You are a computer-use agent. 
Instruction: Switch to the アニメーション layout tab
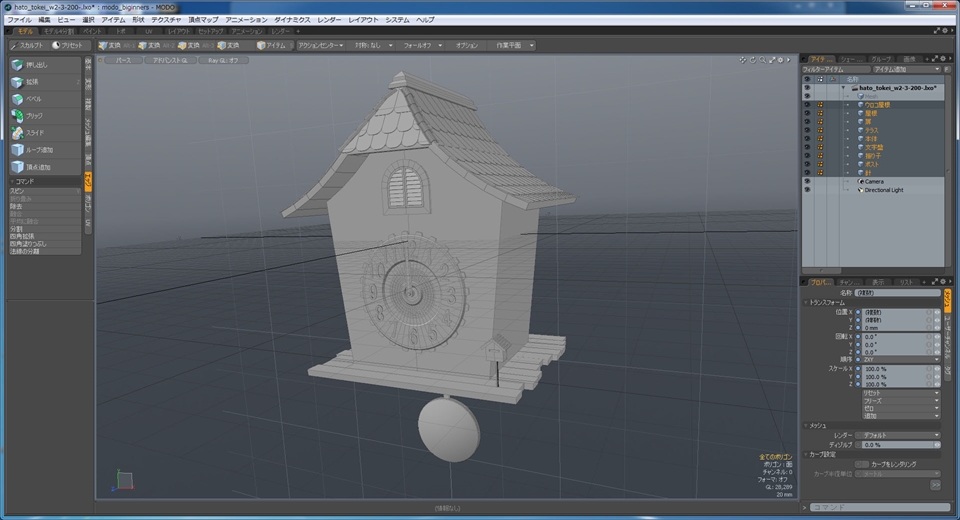point(247,31)
